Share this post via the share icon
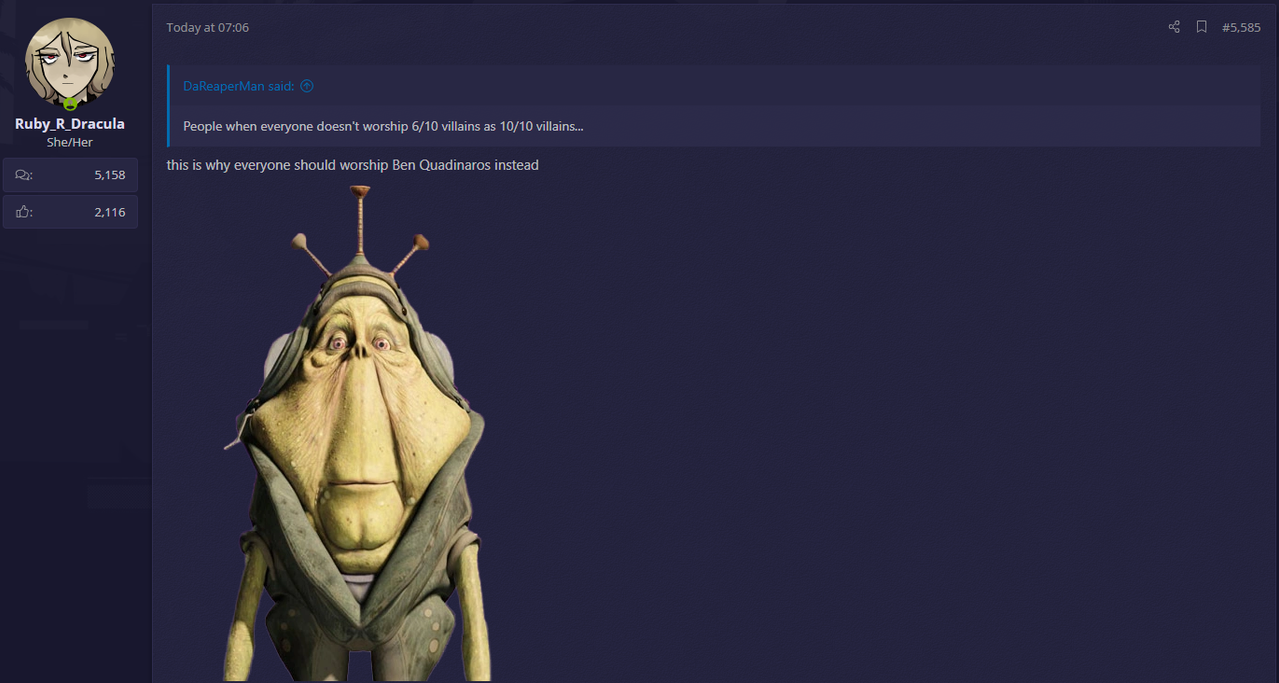This screenshot has width=1279, height=683. [1174, 27]
